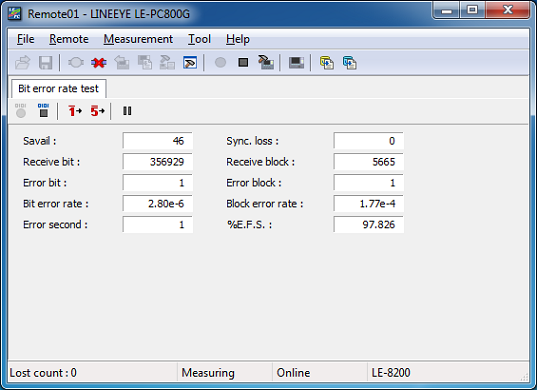Click the 'Online' status bar entry
The height and width of the screenshot is (390, 537).
[x=293, y=373]
